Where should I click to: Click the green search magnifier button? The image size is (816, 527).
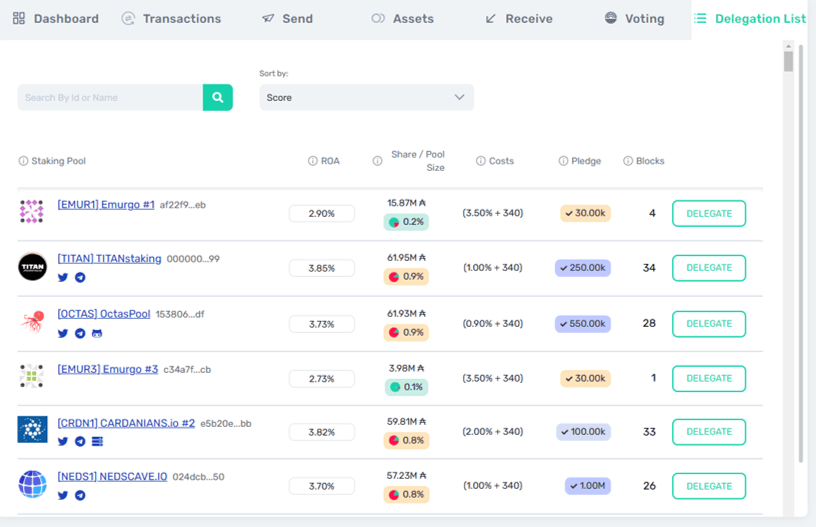click(x=217, y=97)
